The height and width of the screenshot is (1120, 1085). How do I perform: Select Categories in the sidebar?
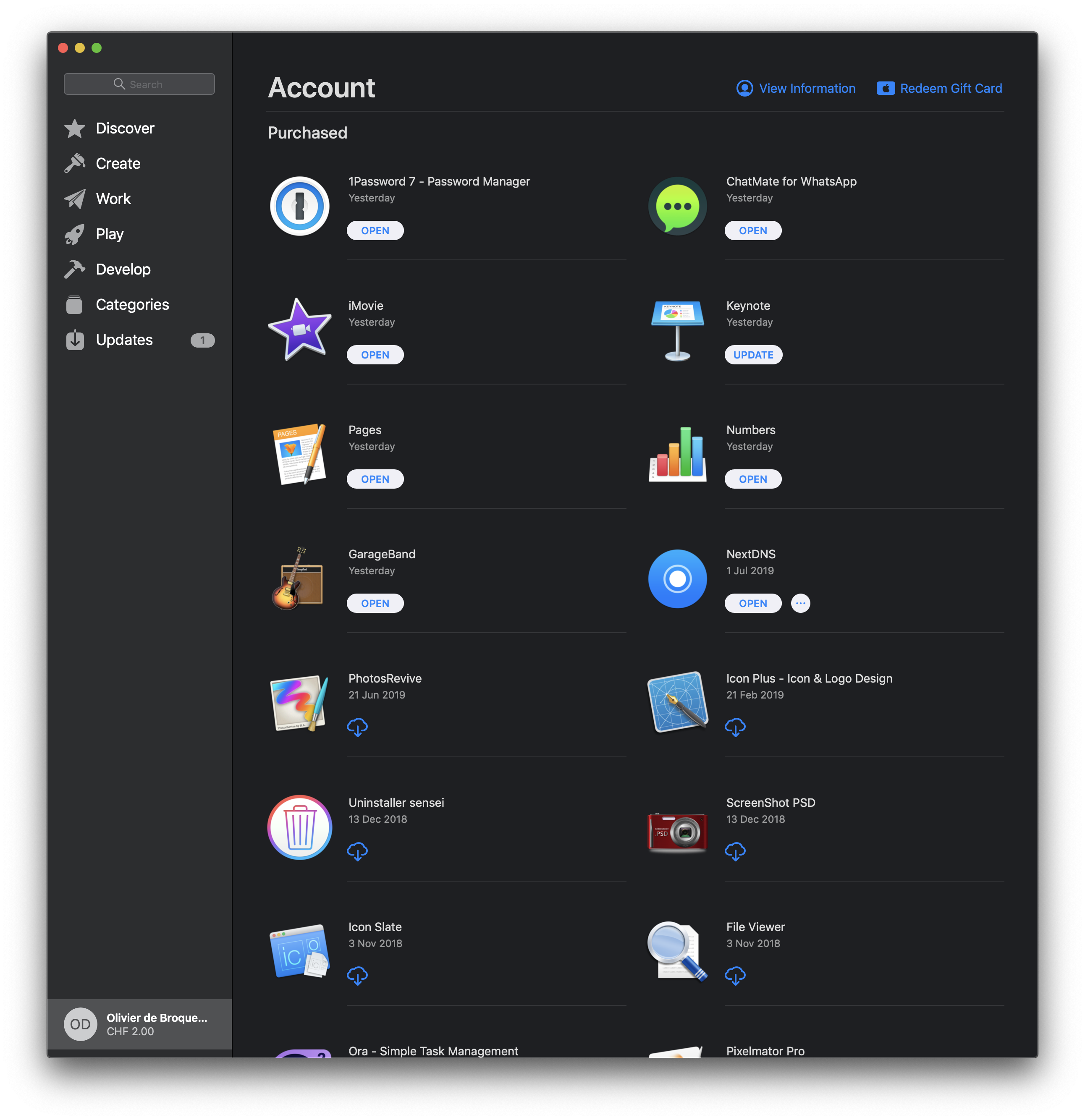pyautogui.click(x=132, y=305)
